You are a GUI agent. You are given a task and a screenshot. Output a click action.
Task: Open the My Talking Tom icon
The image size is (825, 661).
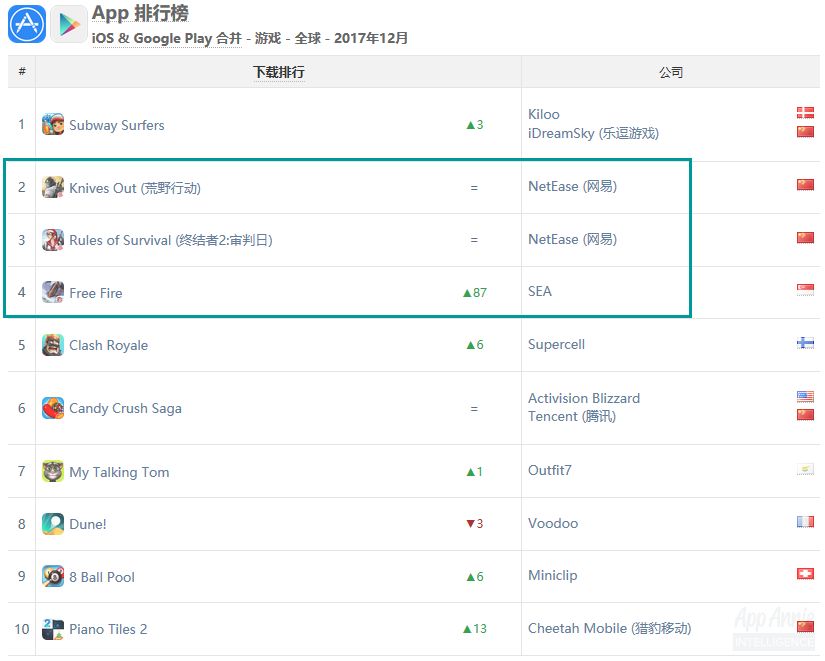(53, 472)
